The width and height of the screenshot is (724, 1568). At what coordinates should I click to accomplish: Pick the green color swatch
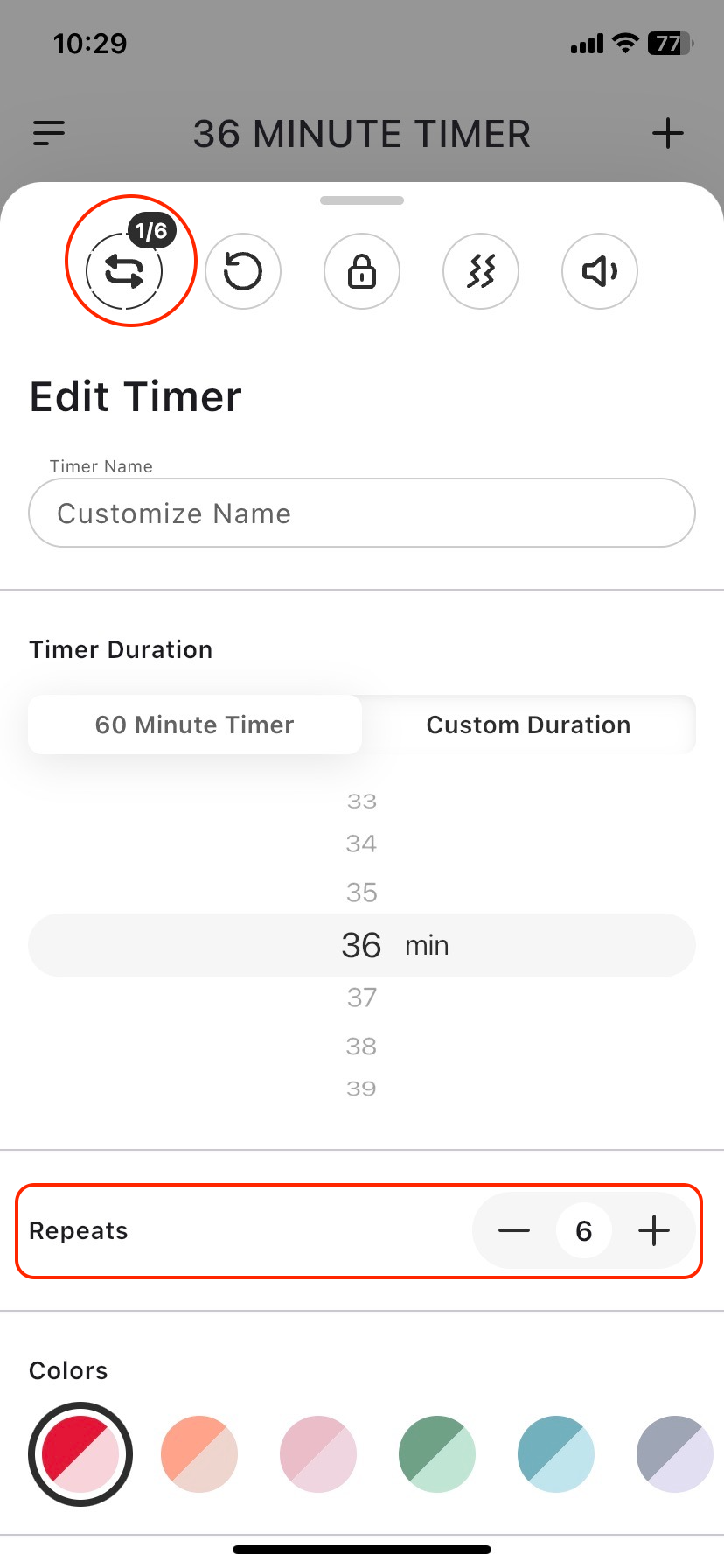pyautogui.click(x=437, y=1454)
